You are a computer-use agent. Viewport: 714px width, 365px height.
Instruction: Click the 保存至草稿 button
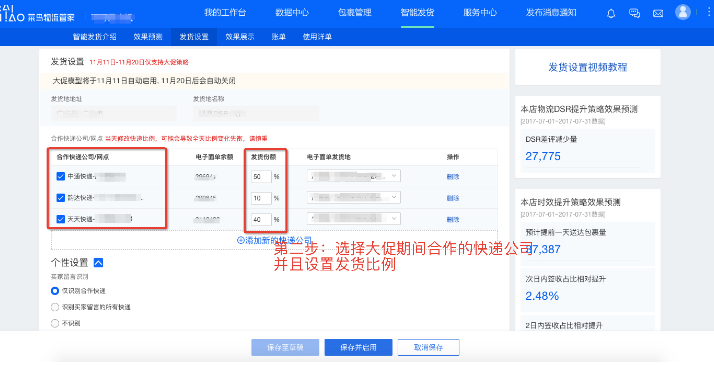[285, 348]
